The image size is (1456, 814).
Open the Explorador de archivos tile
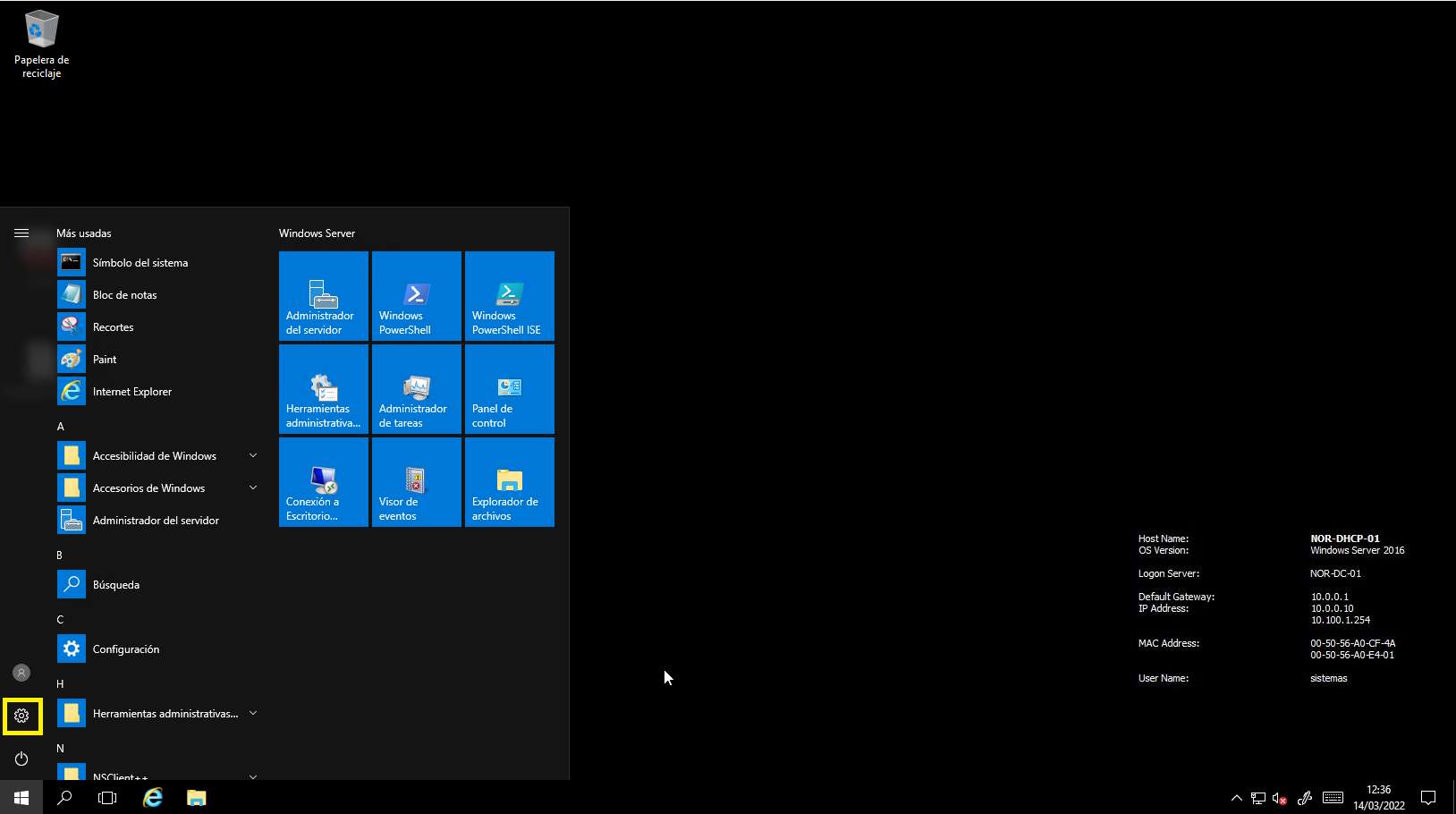tap(510, 482)
